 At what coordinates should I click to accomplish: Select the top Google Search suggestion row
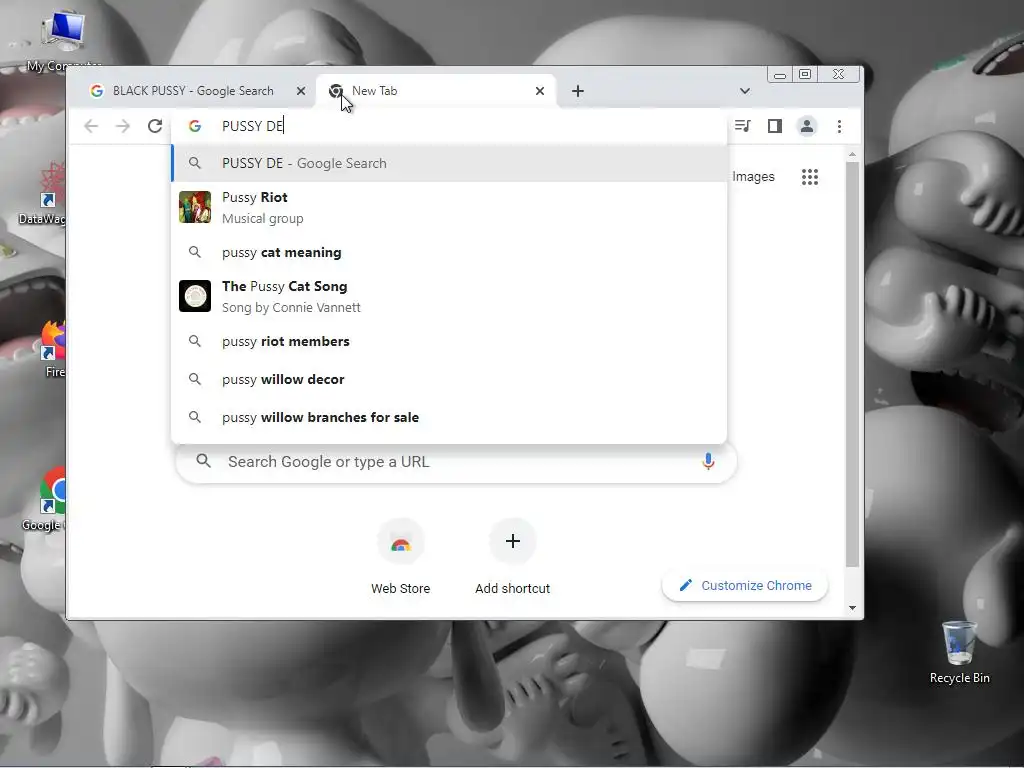click(x=449, y=163)
